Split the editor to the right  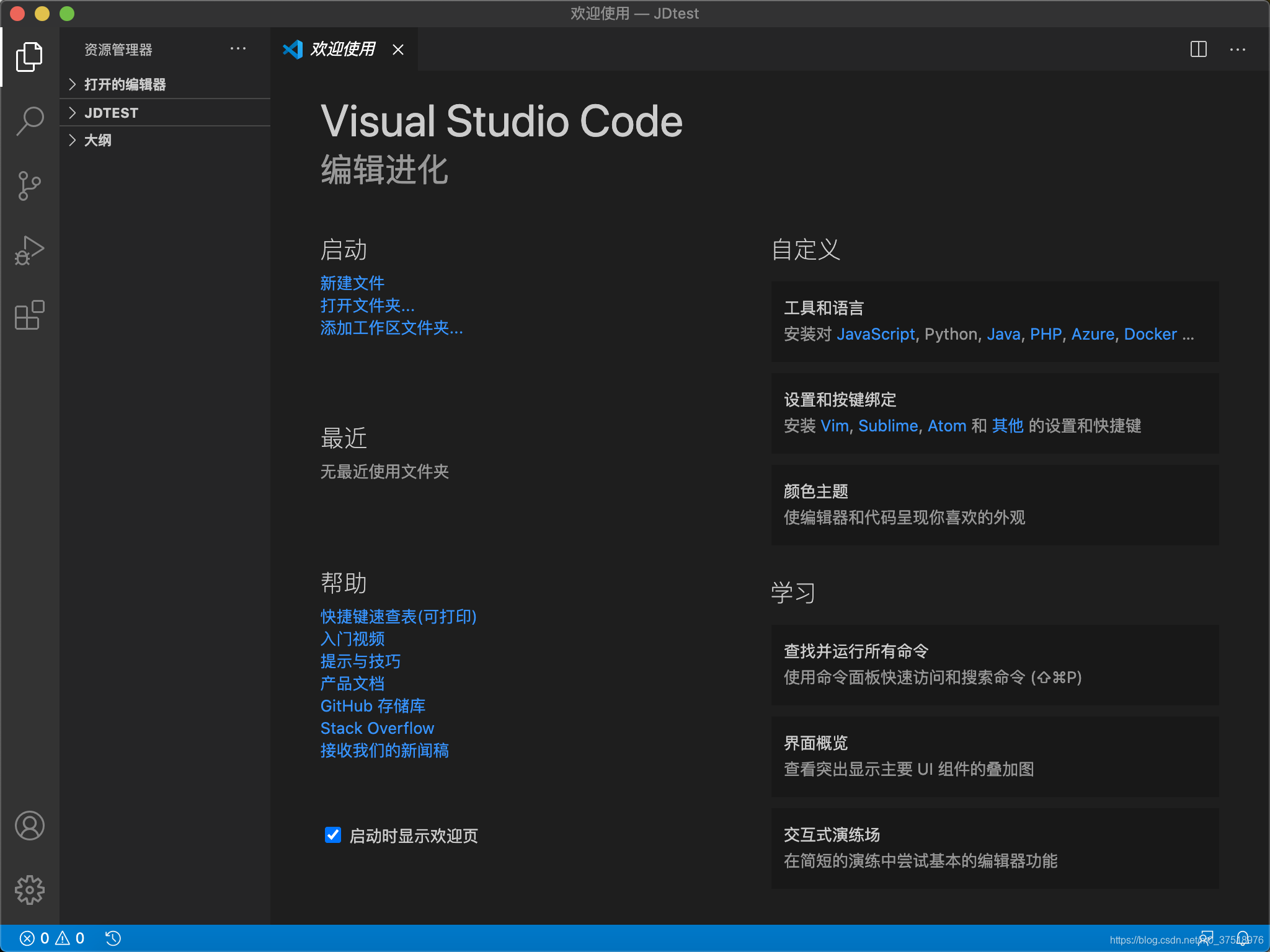coord(1198,49)
